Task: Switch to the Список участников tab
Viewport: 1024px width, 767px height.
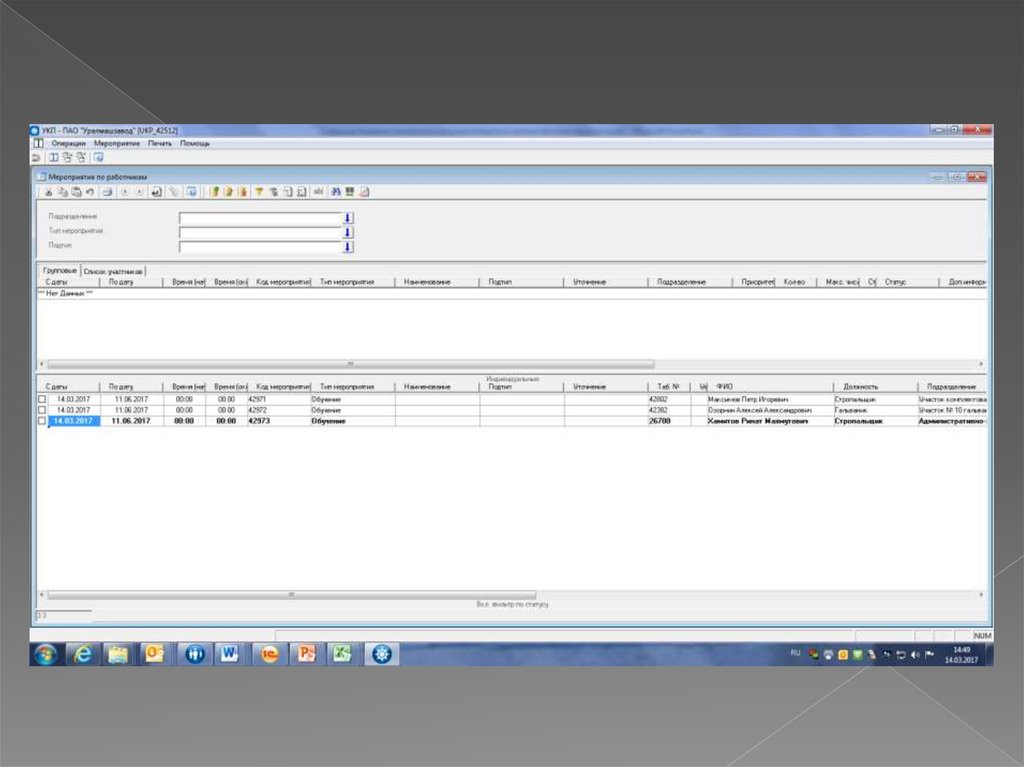Action: pyautogui.click(x=113, y=271)
